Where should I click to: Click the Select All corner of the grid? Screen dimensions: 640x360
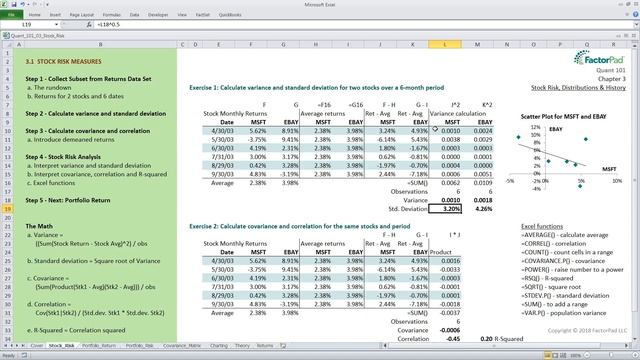[7, 44]
